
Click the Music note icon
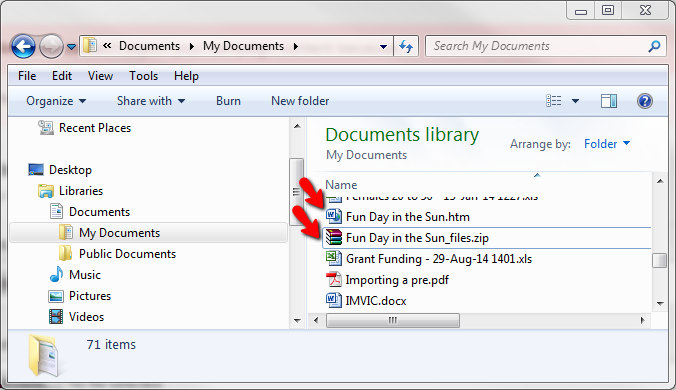[56, 275]
